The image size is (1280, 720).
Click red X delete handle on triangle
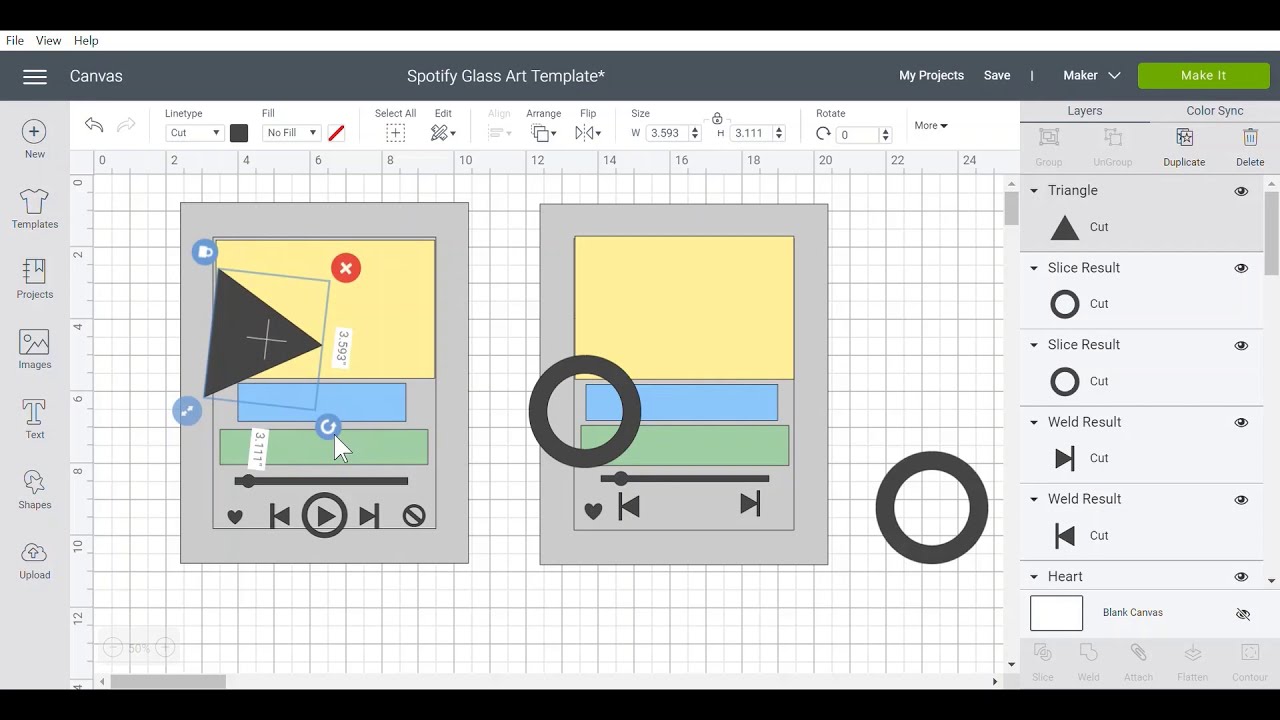click(x=346, y=268)
